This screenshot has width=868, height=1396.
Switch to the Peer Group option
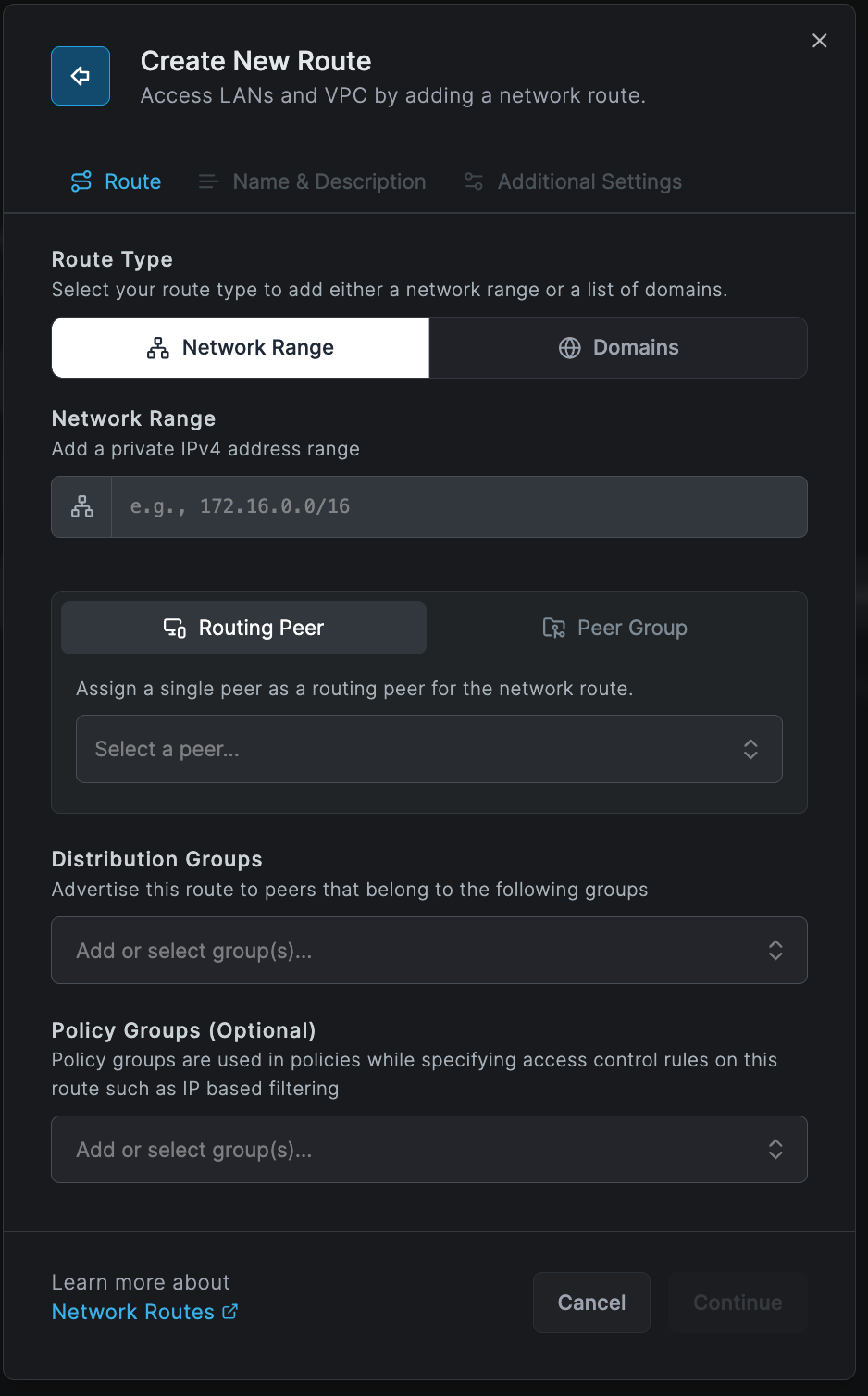pos(615,628)
